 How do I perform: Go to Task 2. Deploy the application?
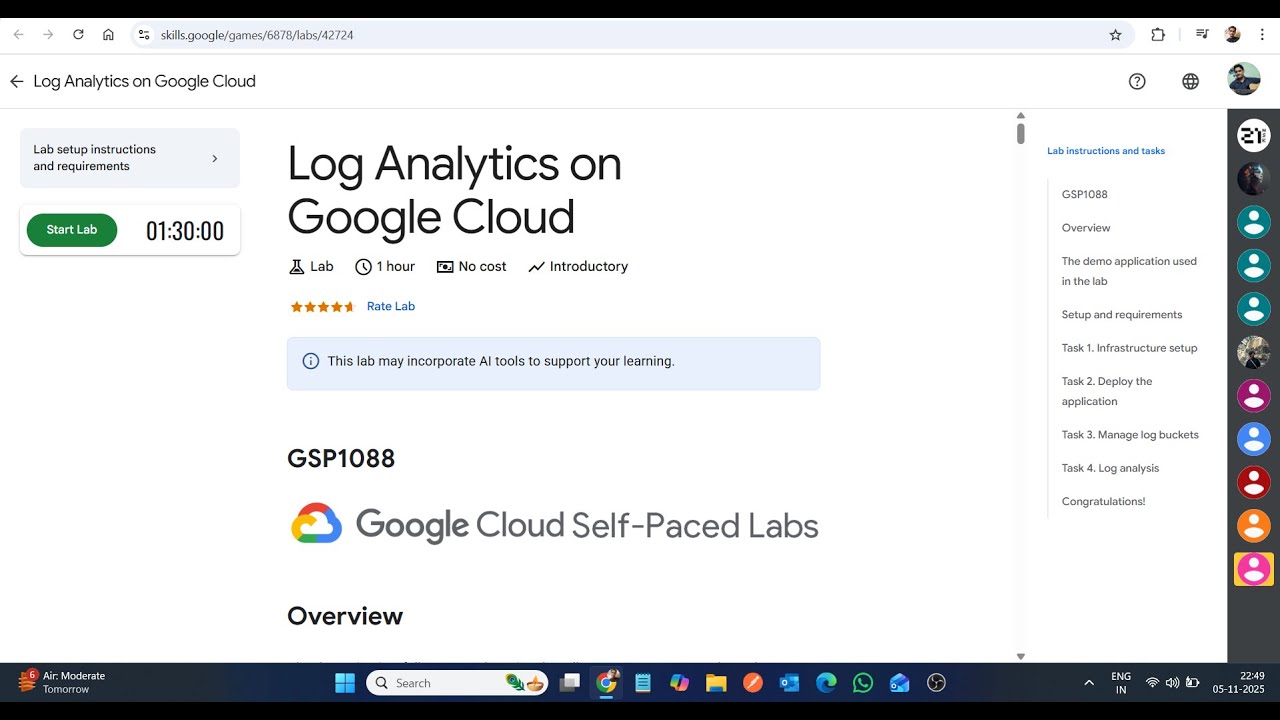click(x=1107, y=391)
